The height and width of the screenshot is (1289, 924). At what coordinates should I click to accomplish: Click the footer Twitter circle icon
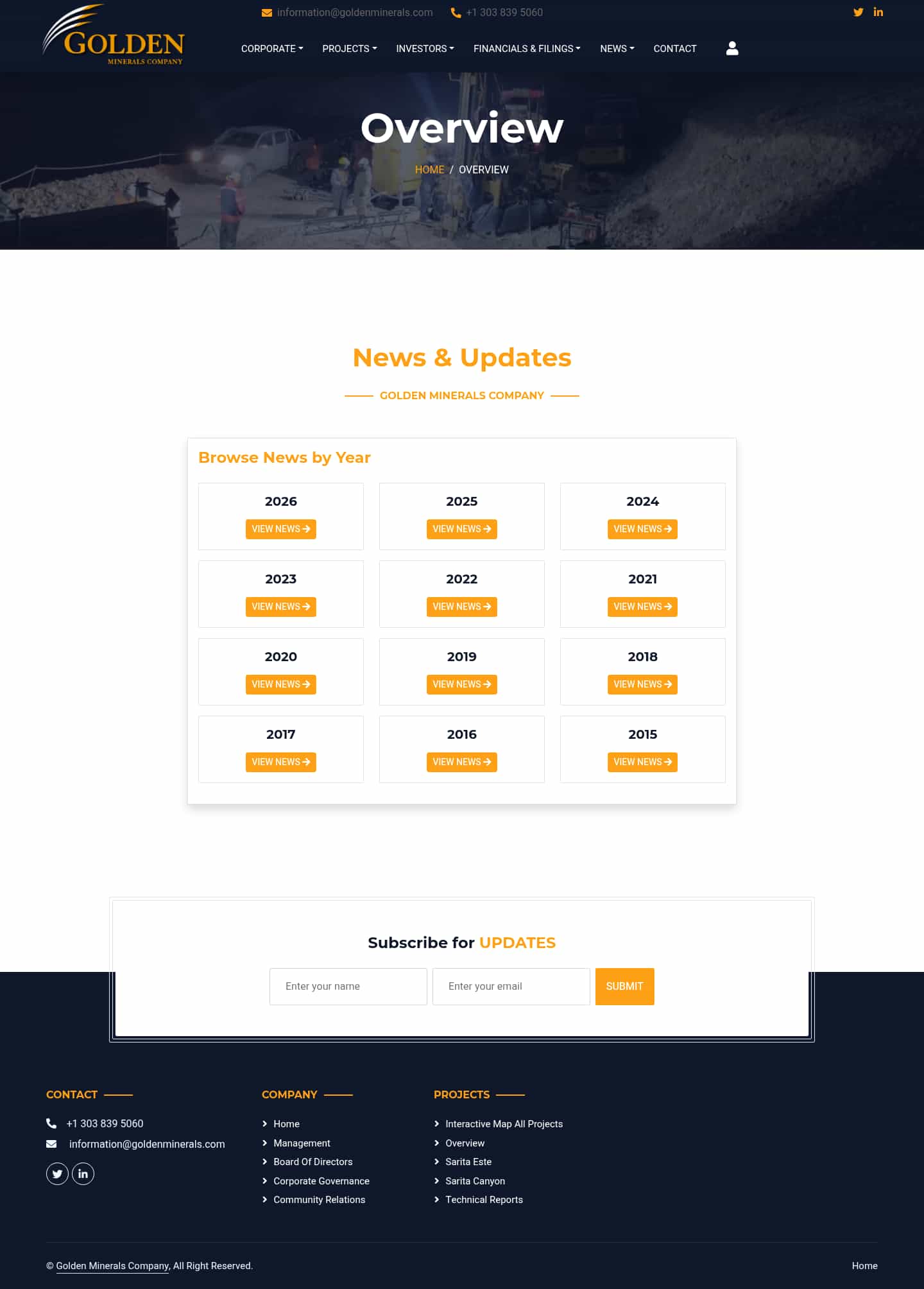[x=57, y=1173]
